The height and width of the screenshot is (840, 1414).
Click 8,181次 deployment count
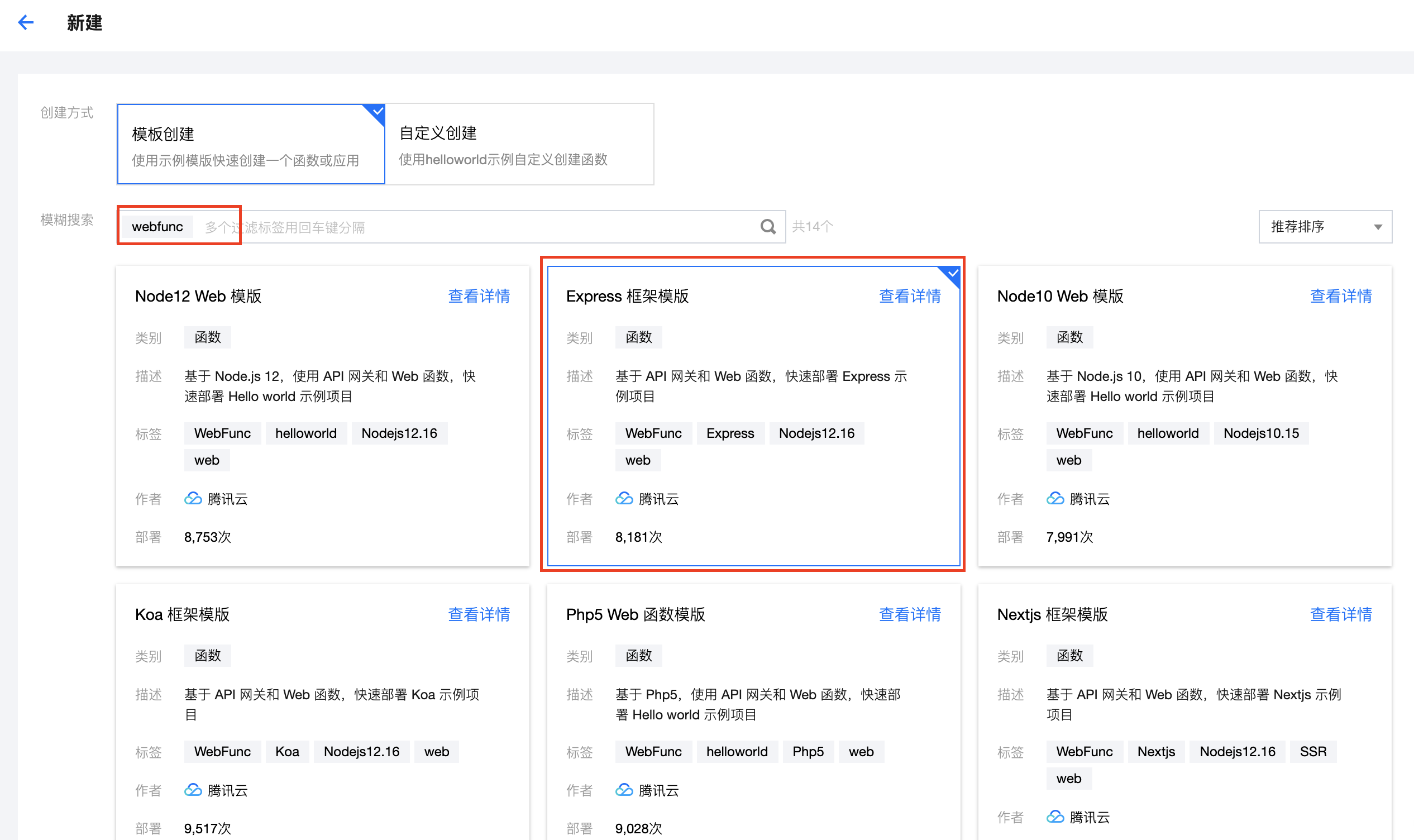[x=638, y=537]
